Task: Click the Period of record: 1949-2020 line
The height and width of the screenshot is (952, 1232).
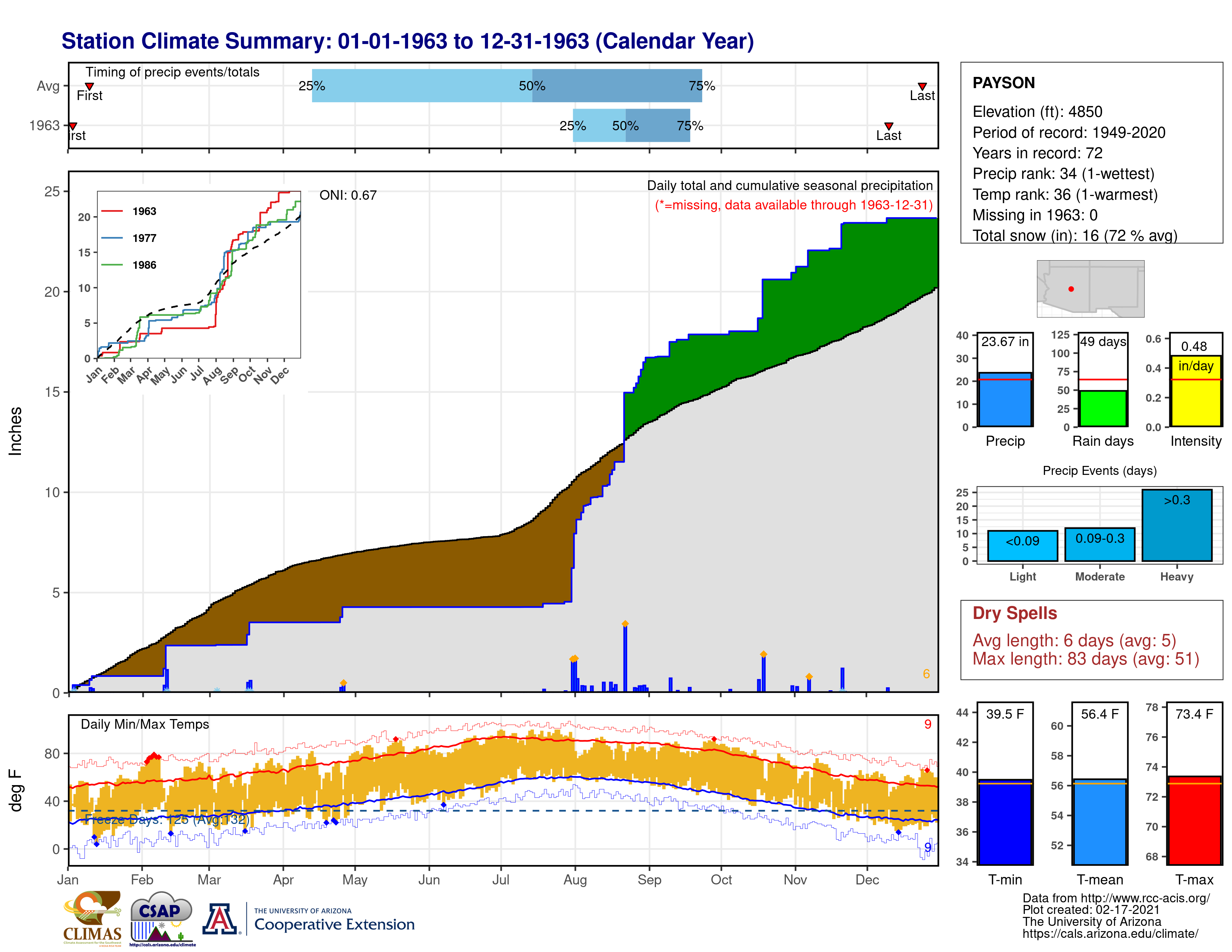Action: coord(1068,133)
